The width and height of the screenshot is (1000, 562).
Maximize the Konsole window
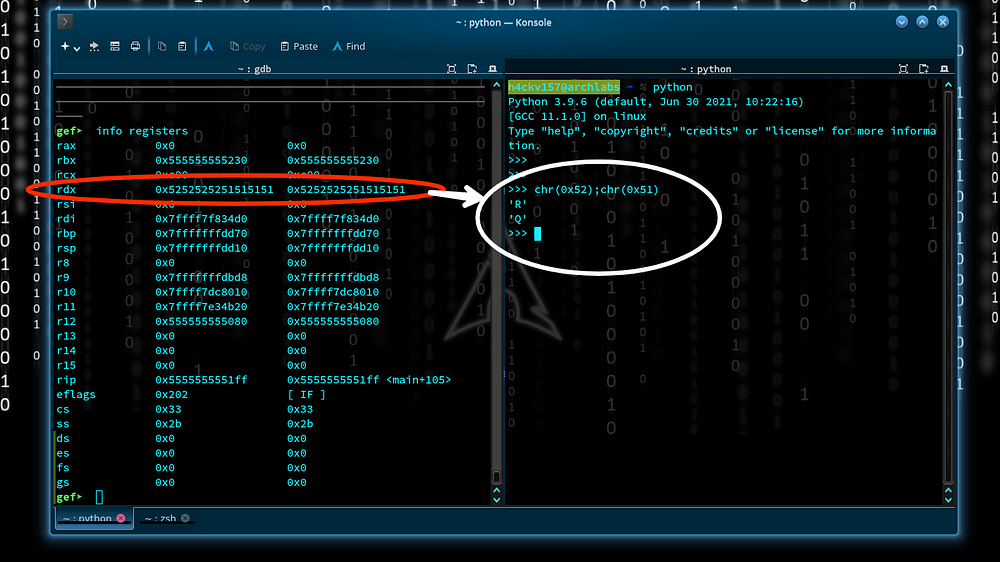[922, 22]
